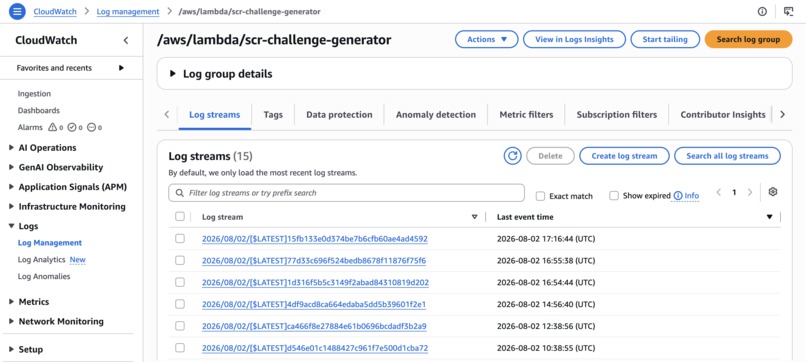Check the box for stream 77d33c696f524bedb8678f11876f75f6

tap(179, 260)
